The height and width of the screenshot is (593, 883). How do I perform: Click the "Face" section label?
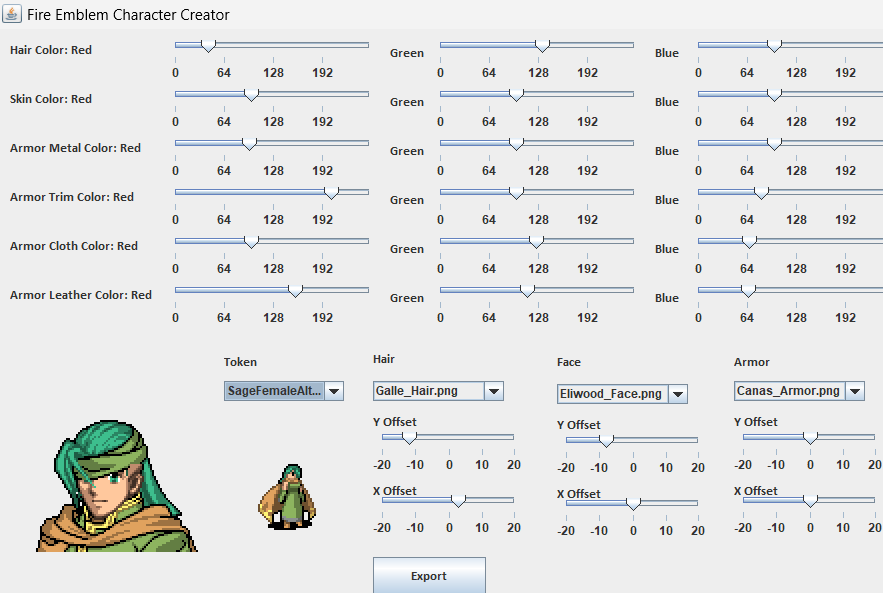point(569,362)
